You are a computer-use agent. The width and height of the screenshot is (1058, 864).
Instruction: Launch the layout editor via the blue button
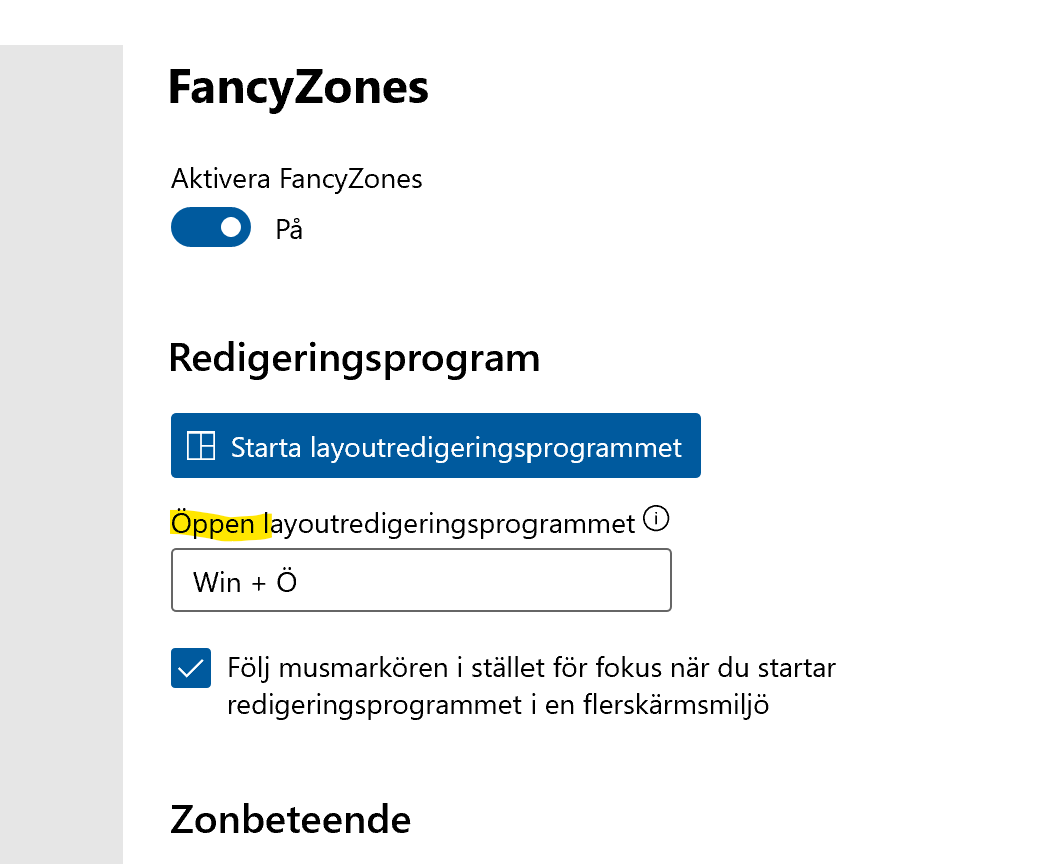(436, 445)
